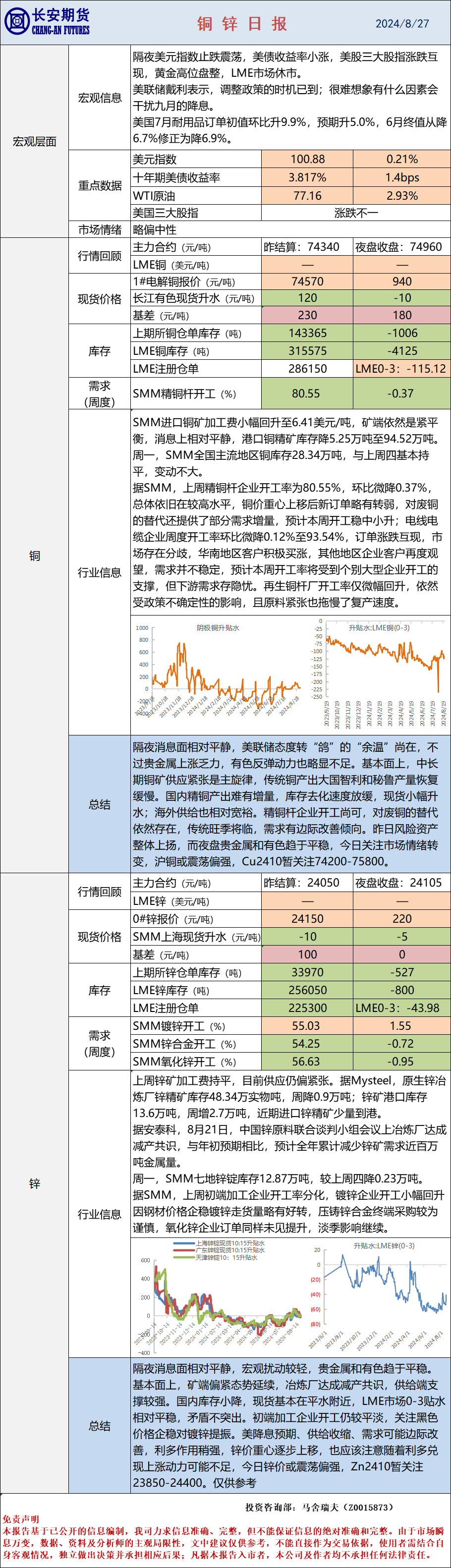
Task: Select the inventory value 143365
Action: coord(307,333)
